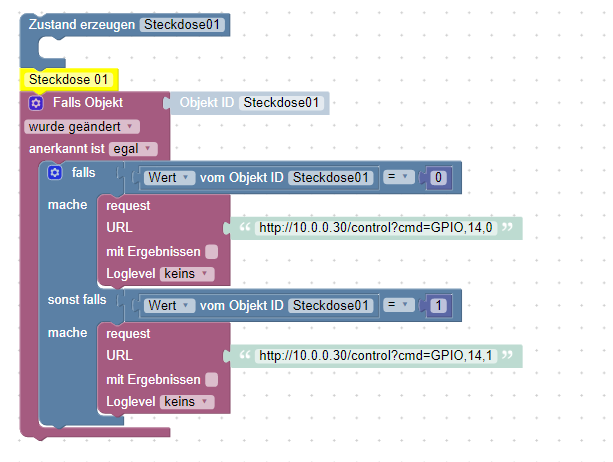Open Wert dropdown in falls condition
Screen dimensions: 613x462
pos(169,177)
